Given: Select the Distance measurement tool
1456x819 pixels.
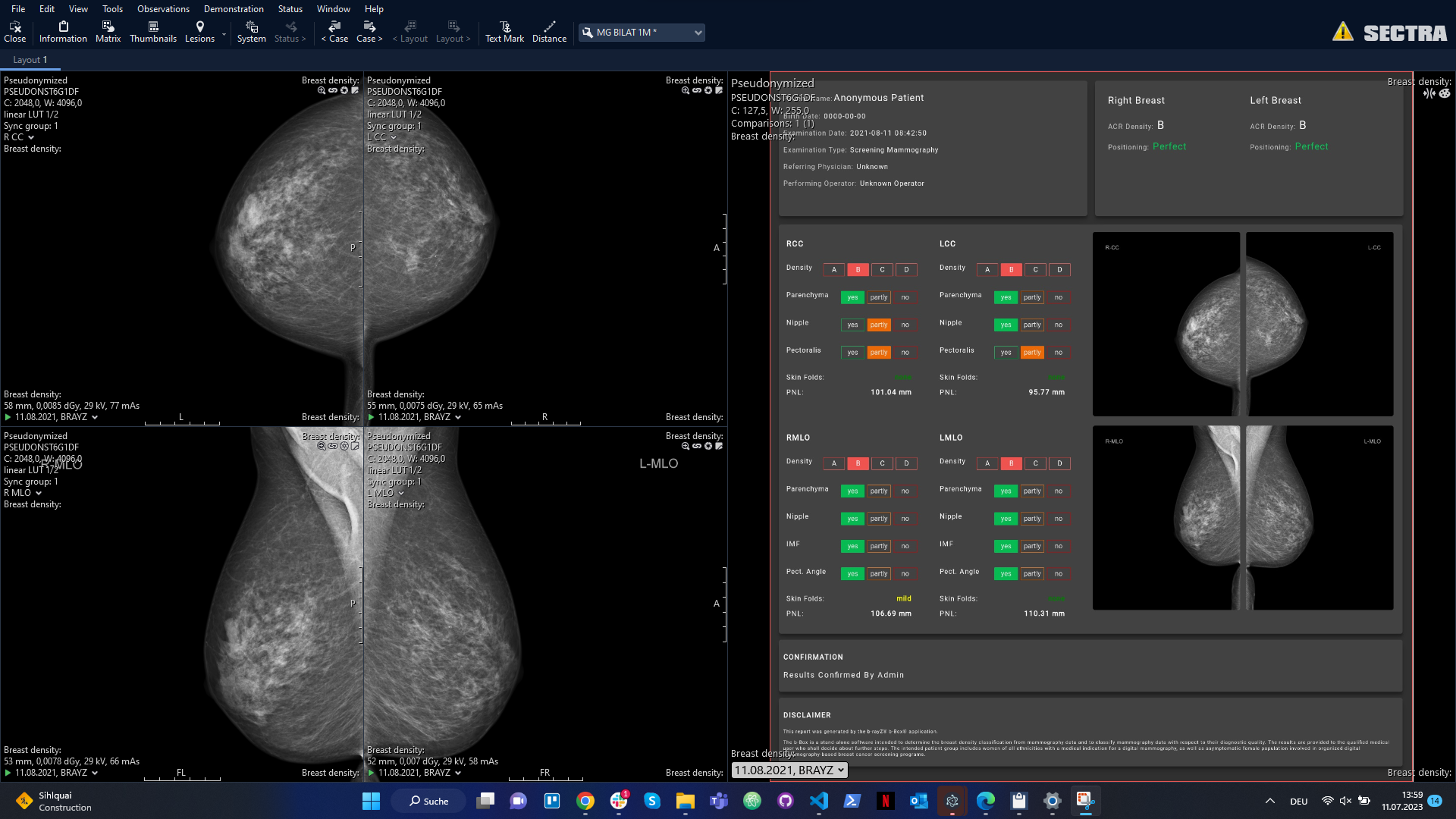Looking at the screenshot, I should point(549,31).
